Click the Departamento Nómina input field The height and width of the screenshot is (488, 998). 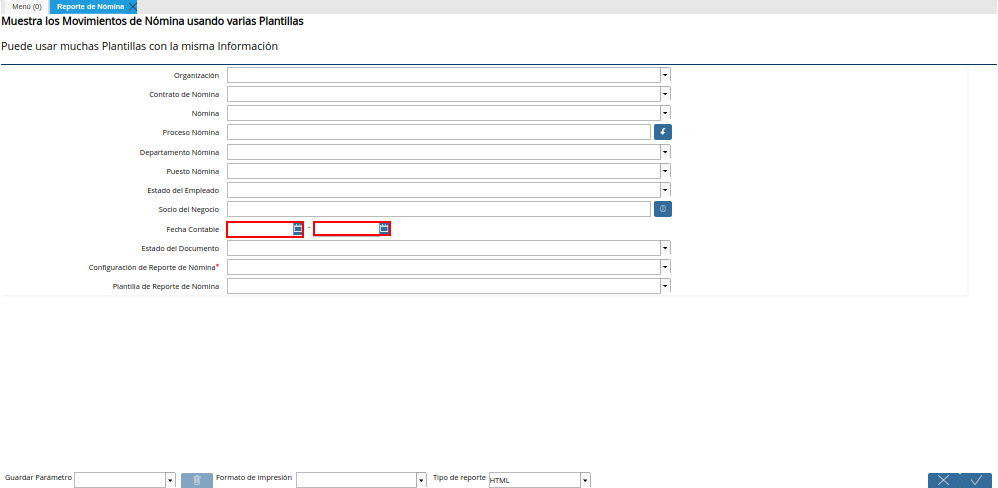click(444, 152)
